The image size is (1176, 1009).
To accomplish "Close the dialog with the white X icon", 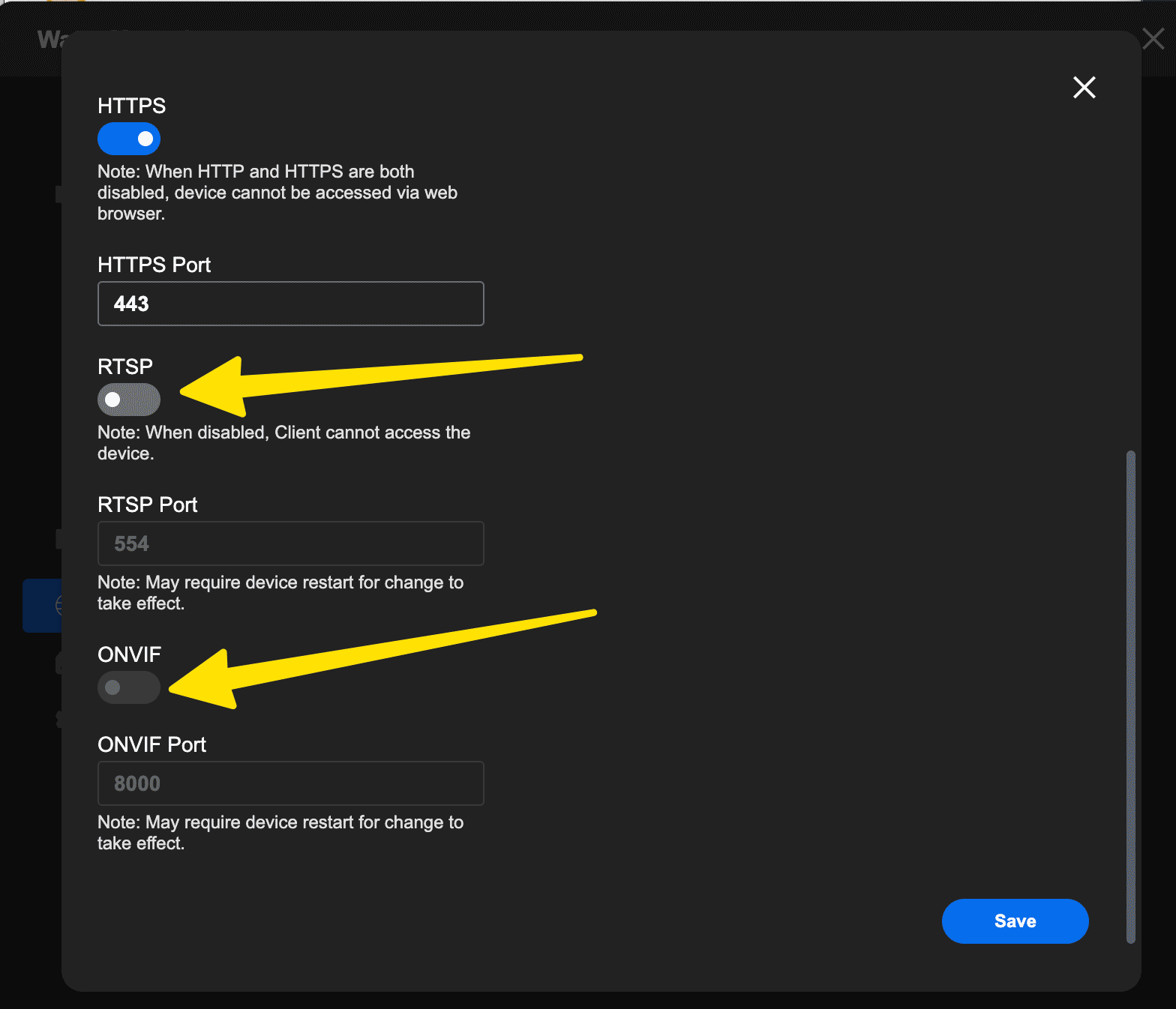I will pyautogui.click(x=1084, y=88).
